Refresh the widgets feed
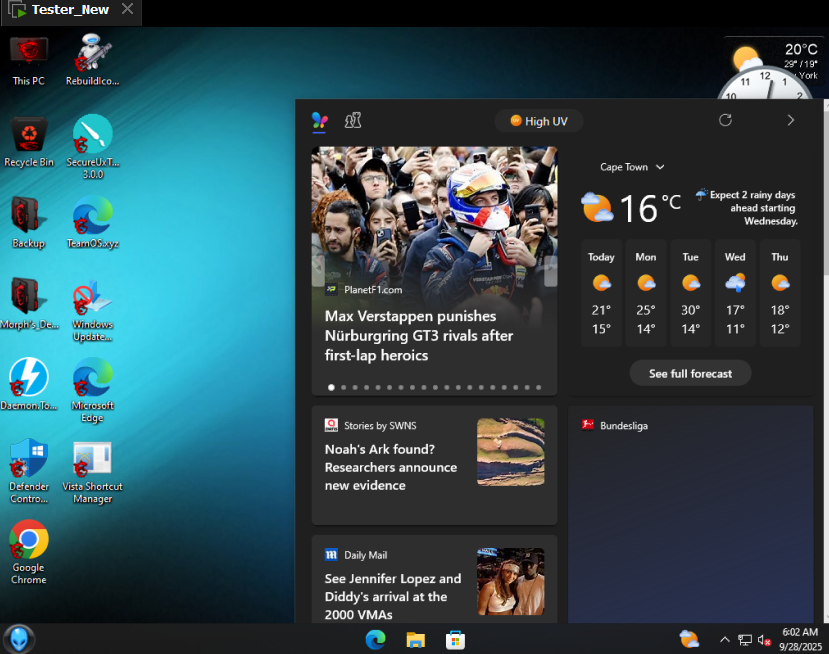Screen dimensions: 829x654 [x=725, y=120]
